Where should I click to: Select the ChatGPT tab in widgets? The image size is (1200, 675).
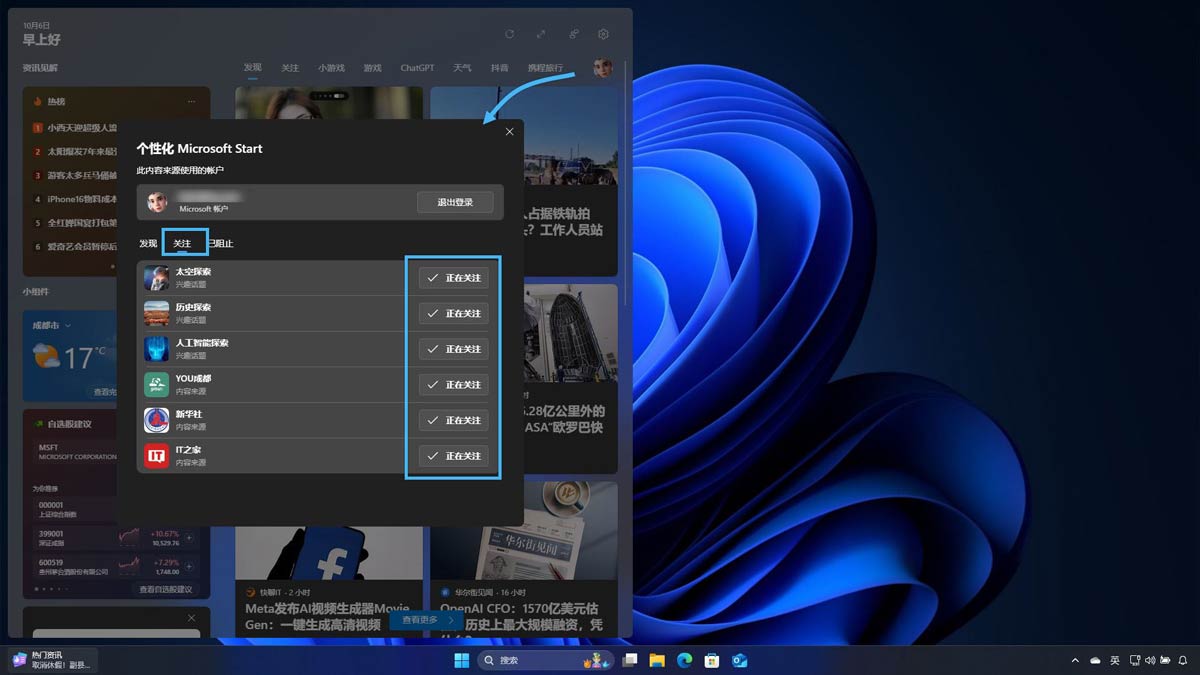[417, 68]
